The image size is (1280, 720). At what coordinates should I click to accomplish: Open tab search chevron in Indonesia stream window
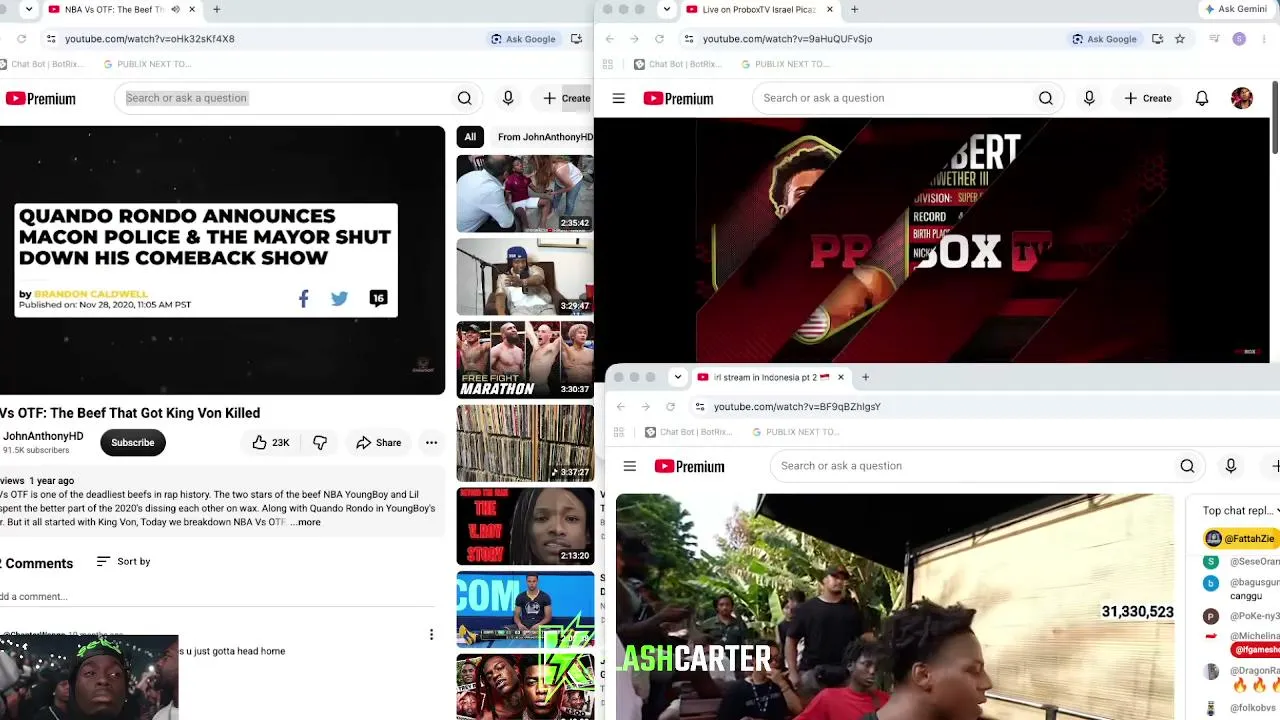[678, 378]
